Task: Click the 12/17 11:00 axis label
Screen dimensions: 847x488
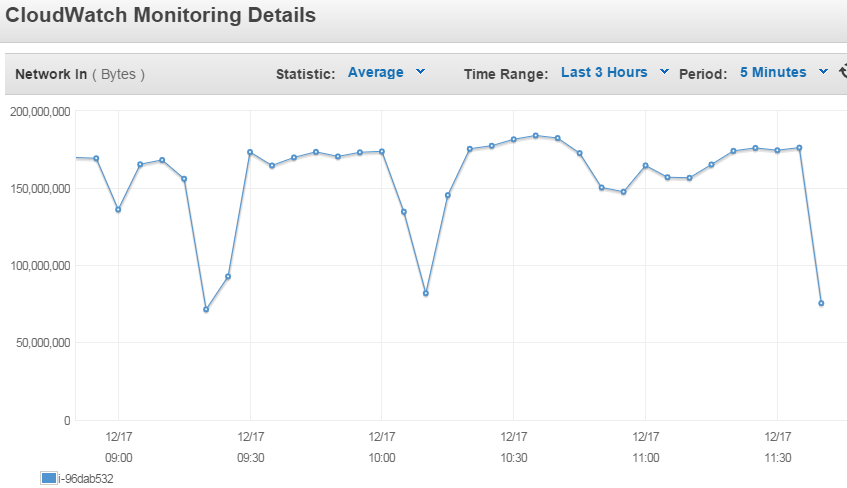Action: 646,447
